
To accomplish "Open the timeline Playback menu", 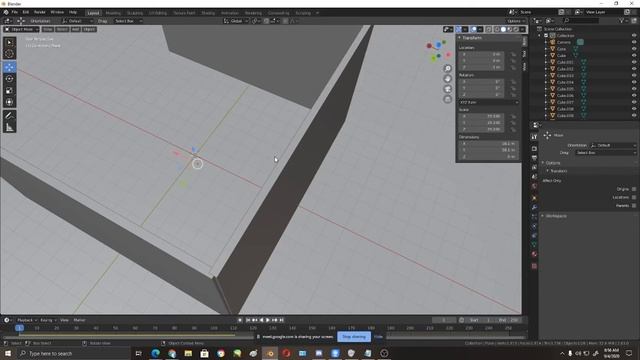I will 27,320.
